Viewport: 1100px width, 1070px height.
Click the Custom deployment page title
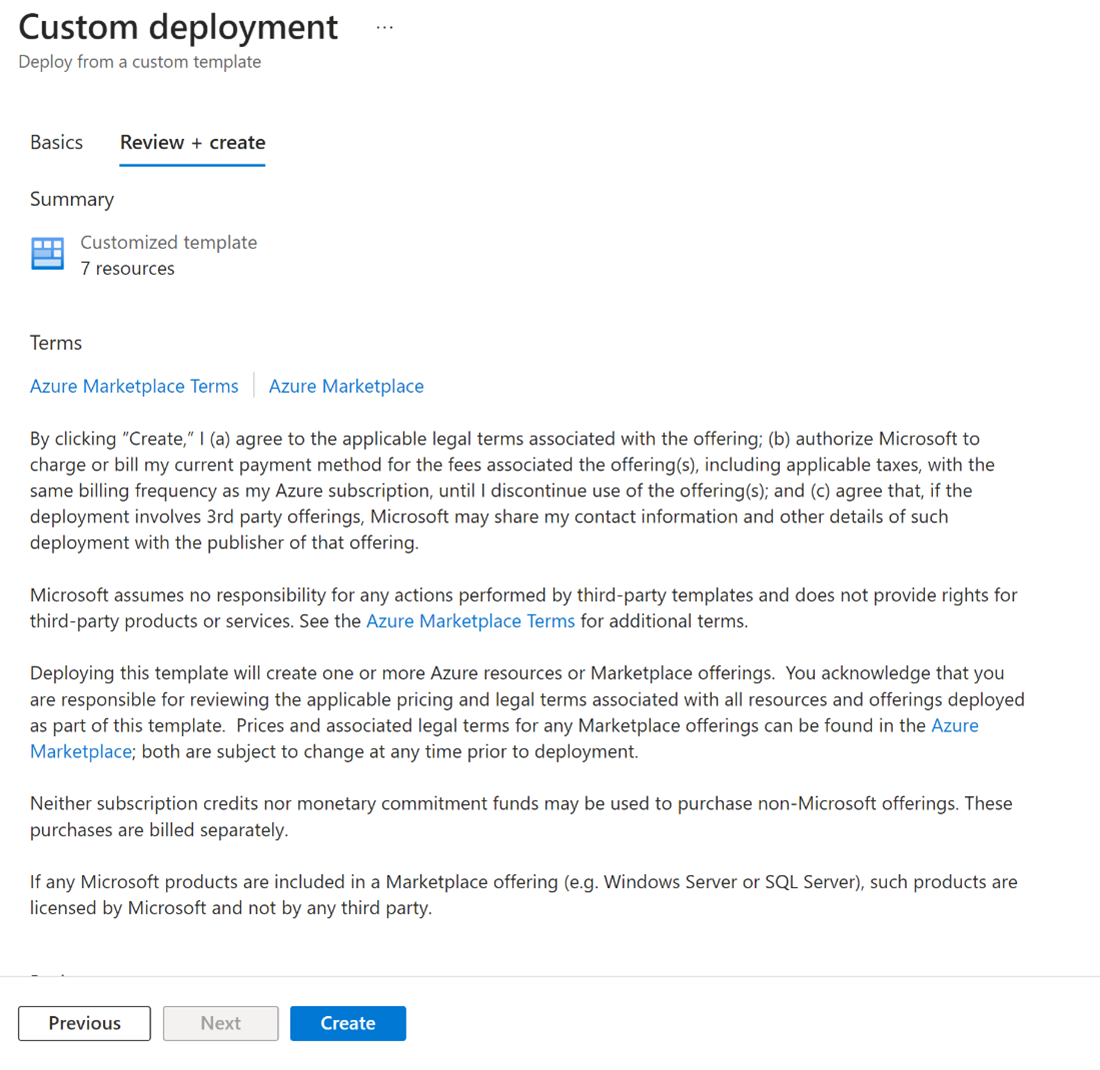click(x=178, y=27)
